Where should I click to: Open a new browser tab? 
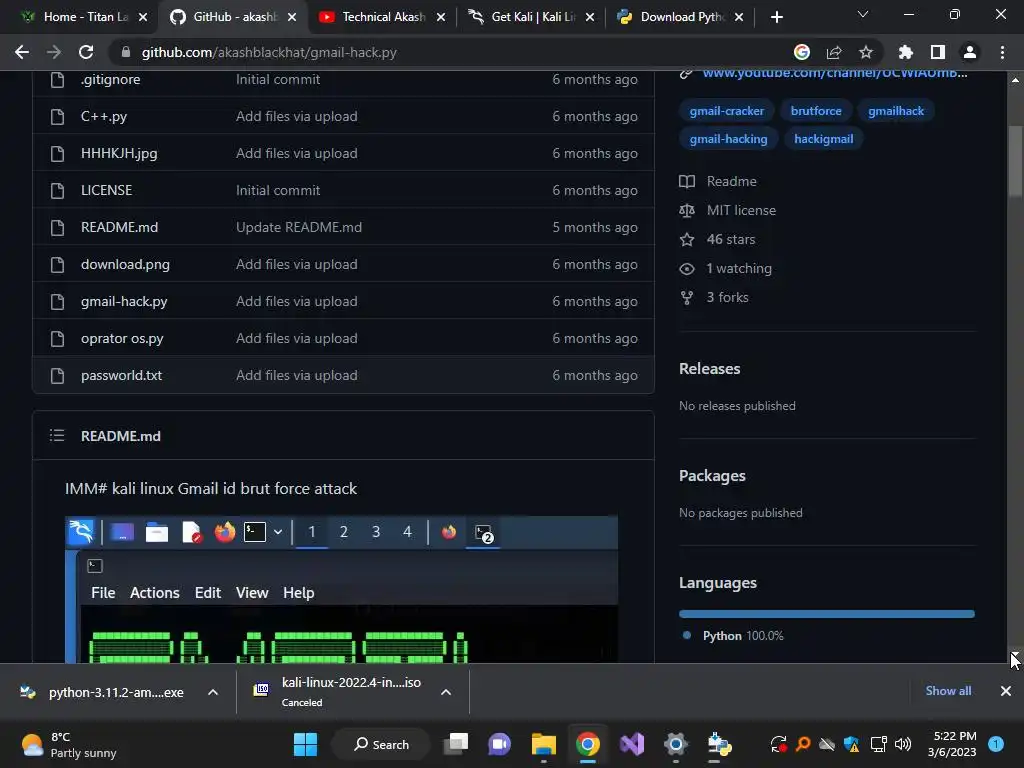point(776,17)
